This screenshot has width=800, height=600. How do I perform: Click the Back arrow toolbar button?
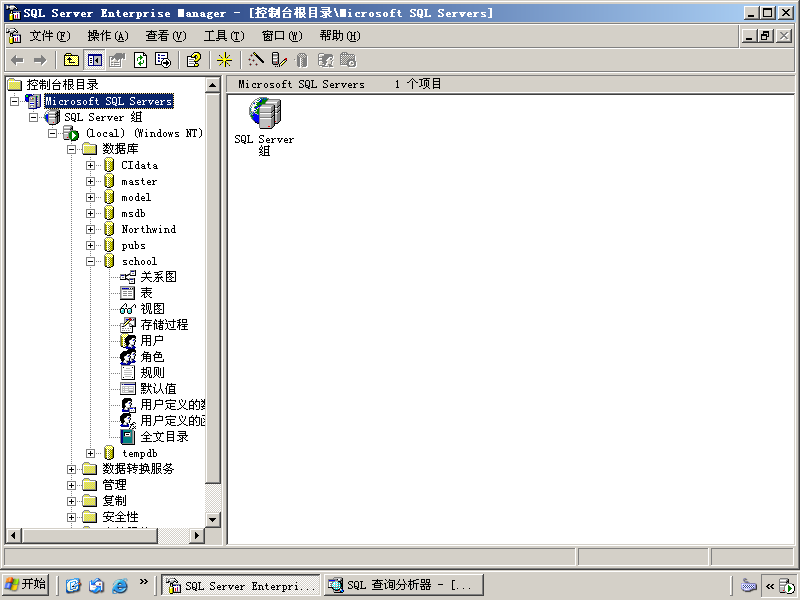point(17,60)
